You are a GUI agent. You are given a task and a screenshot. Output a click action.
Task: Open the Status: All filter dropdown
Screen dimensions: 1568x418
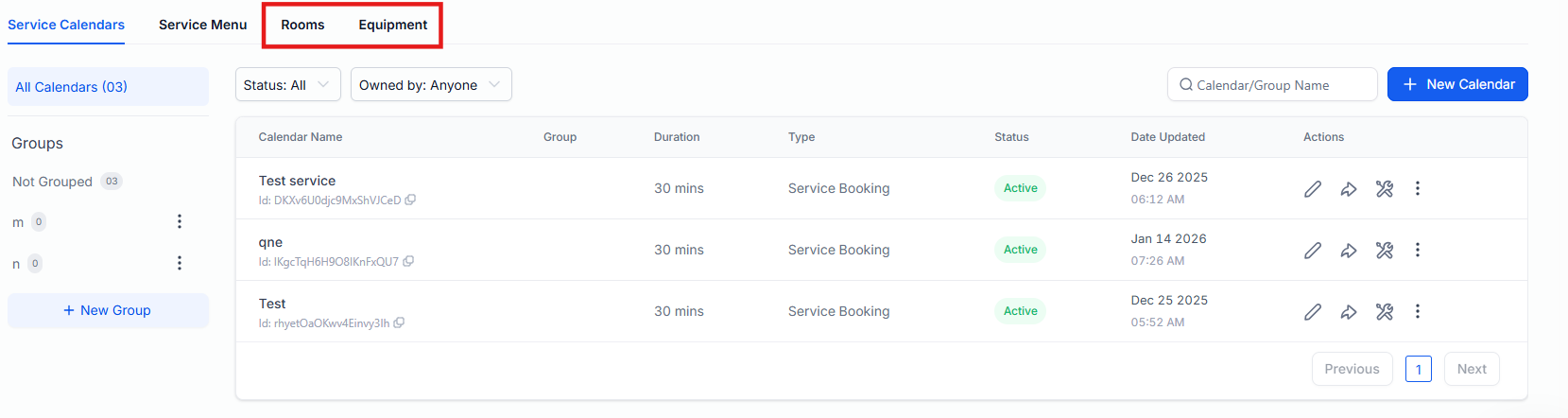(x=287, y=85)
